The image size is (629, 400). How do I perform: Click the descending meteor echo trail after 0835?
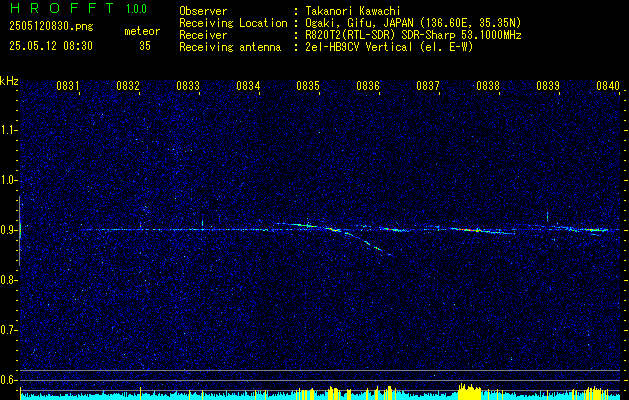point(363,242)
